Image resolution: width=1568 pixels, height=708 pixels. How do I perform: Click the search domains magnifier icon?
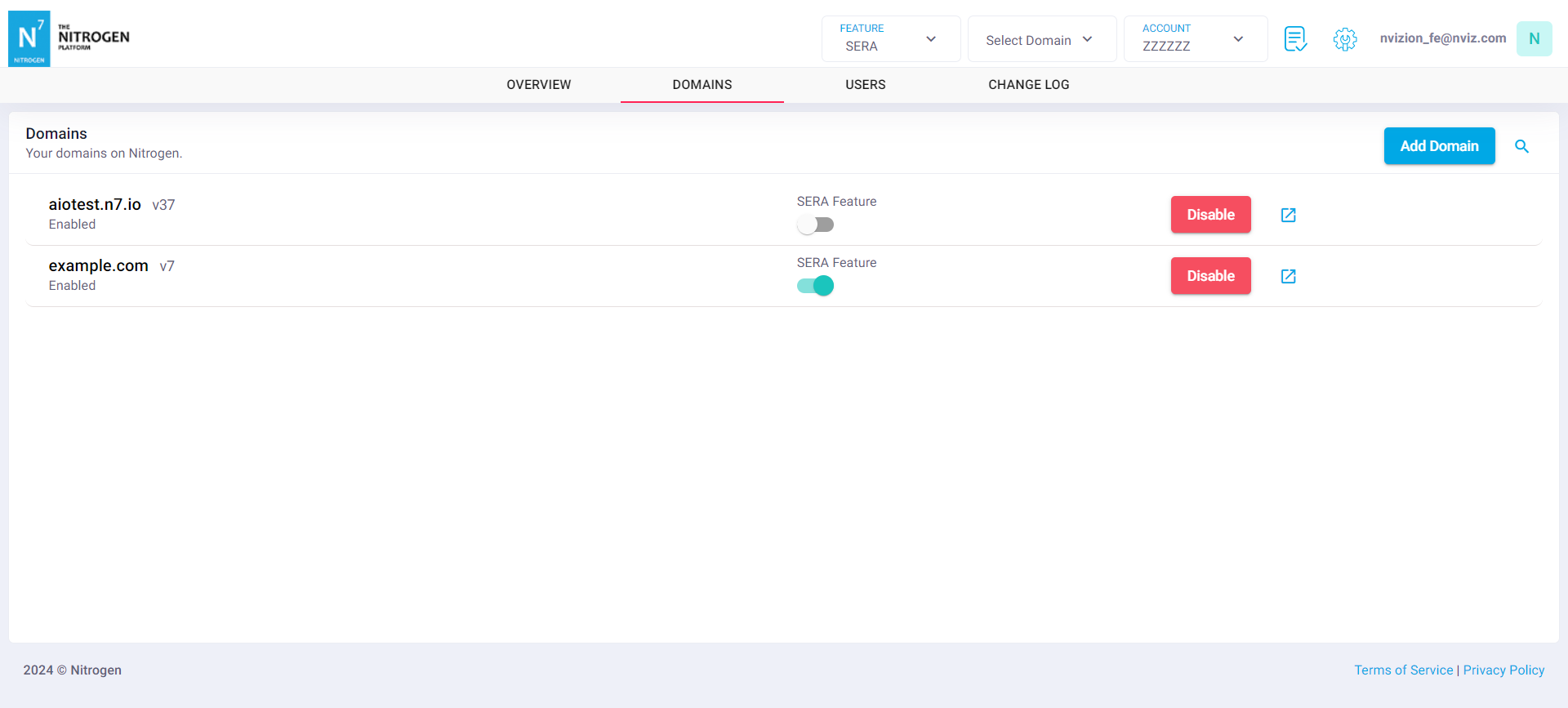pos(1521,146)
